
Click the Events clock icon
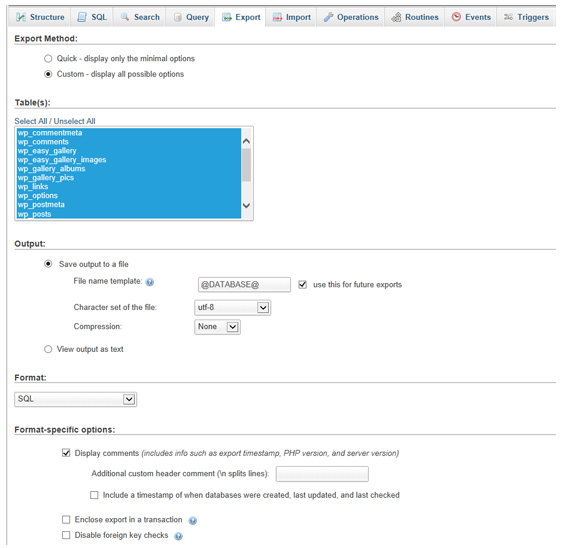click(456, 17)
